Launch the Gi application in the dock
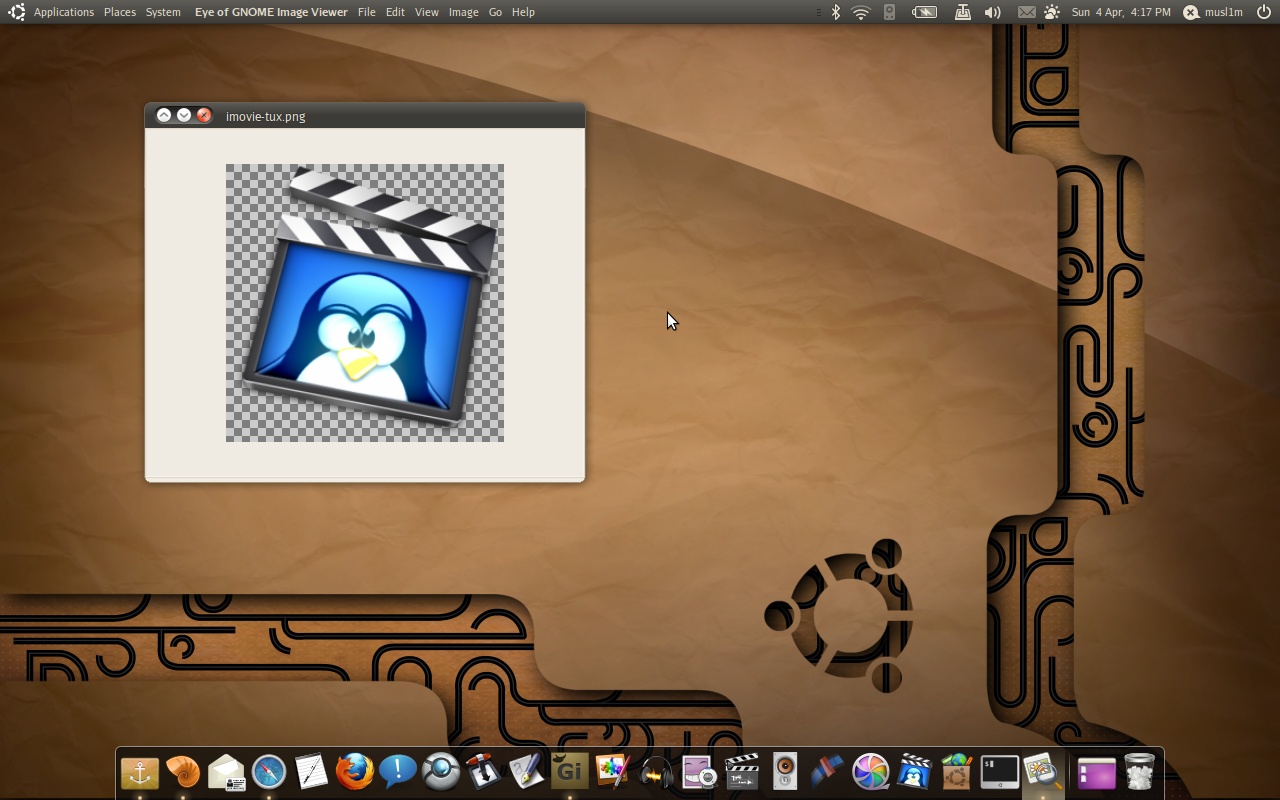 [569, 772]
